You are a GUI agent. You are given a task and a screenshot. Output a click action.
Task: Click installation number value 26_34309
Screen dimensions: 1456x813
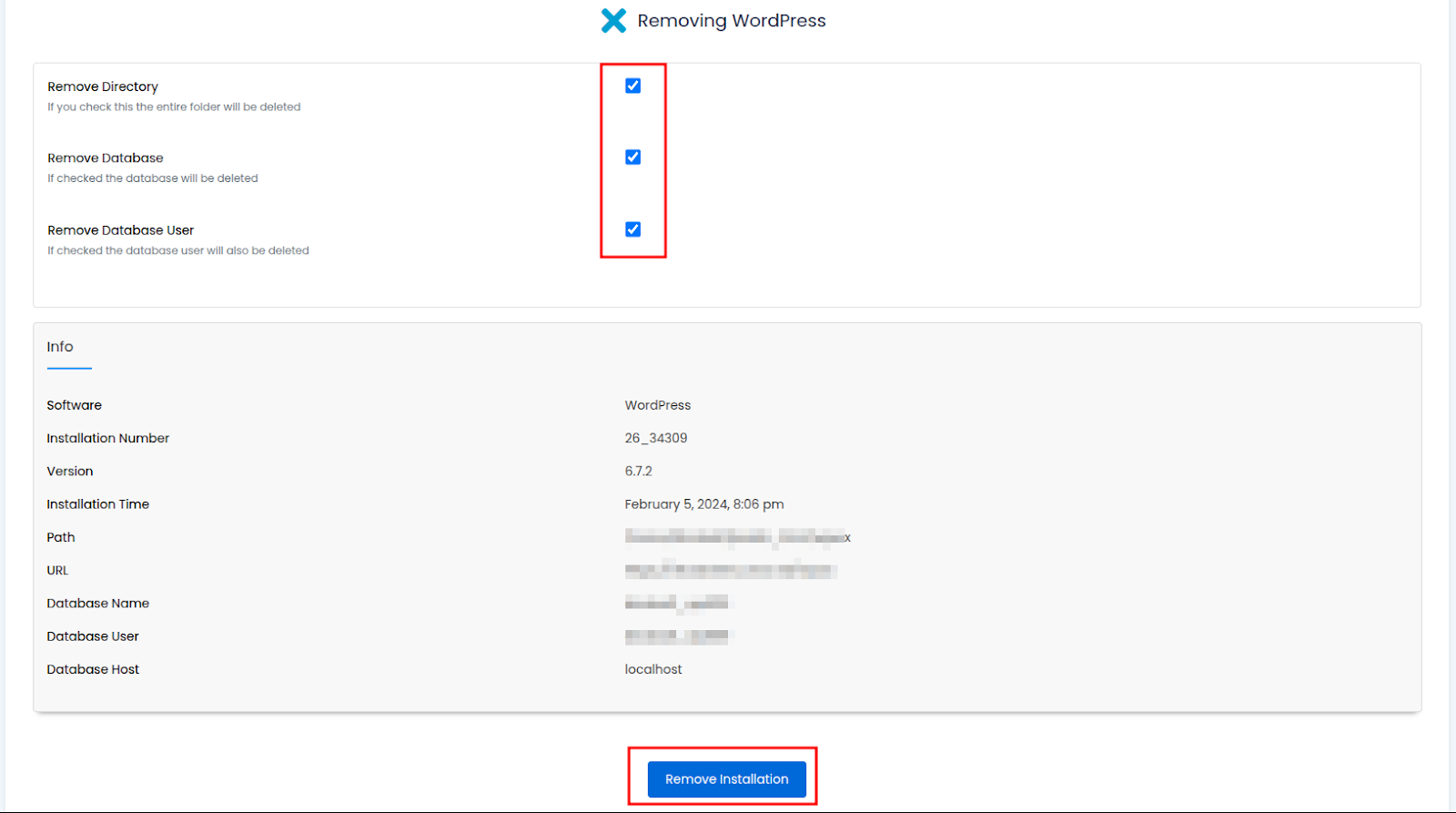(656, 438)
